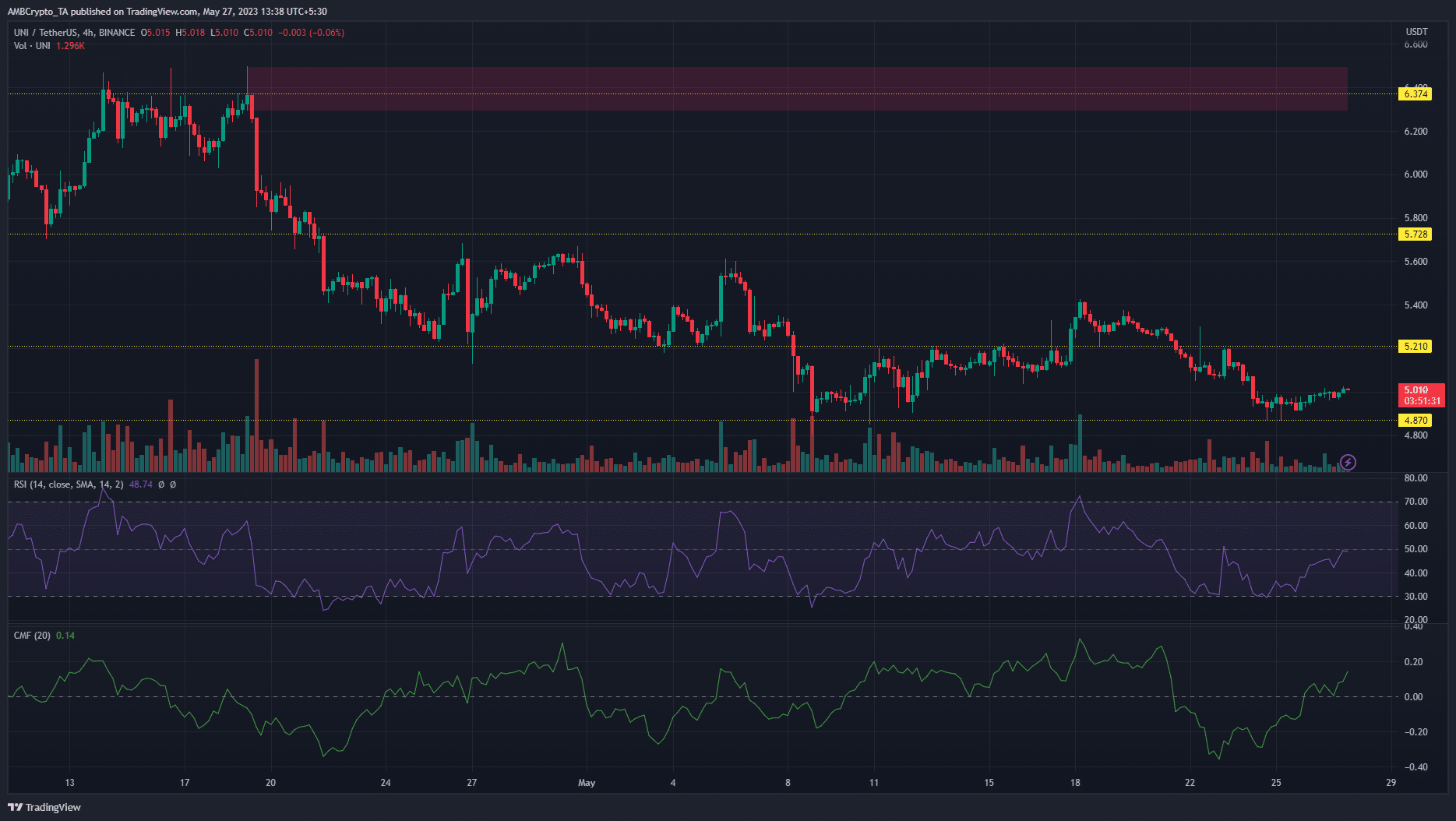
Task: Click the Vol · UNI volume legend
Action: point(32,46)
